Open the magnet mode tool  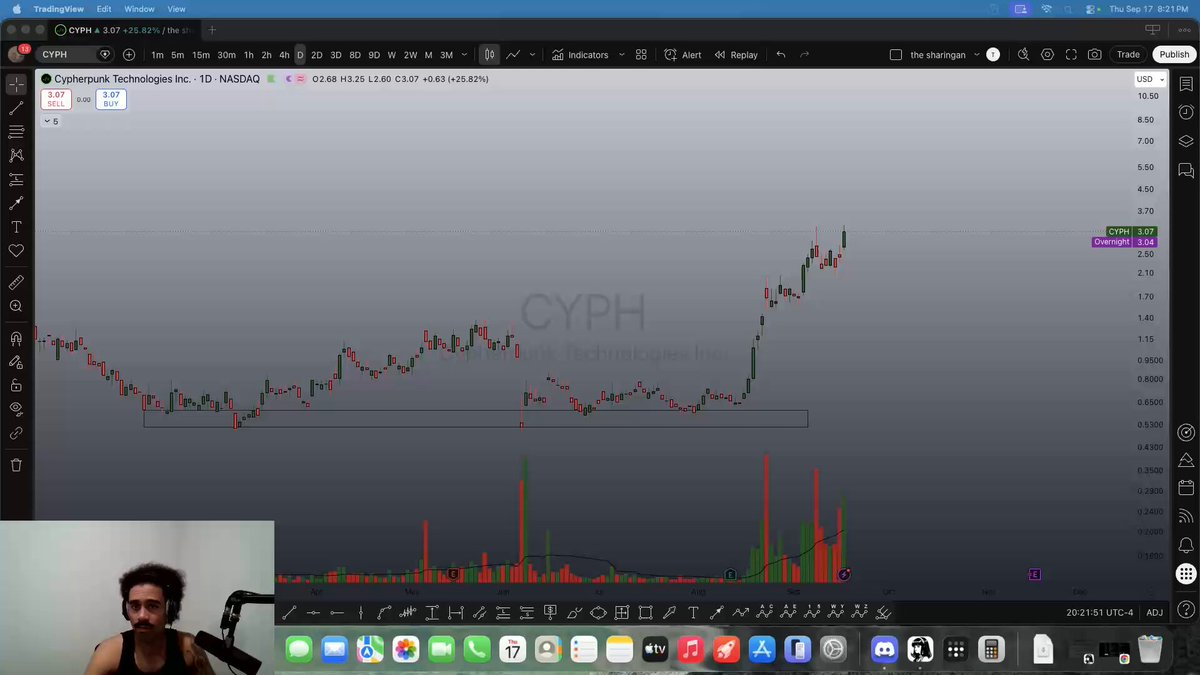coord(16,339)
